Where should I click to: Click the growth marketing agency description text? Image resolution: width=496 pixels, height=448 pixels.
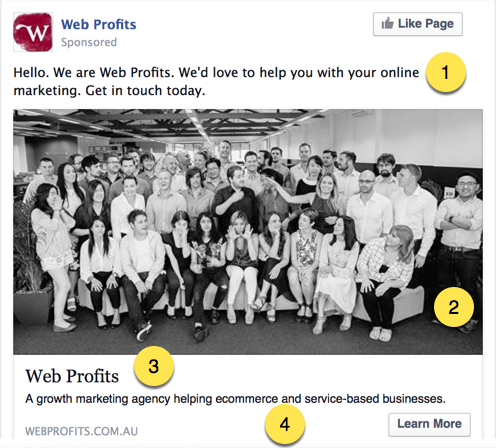tap(235, 399)
